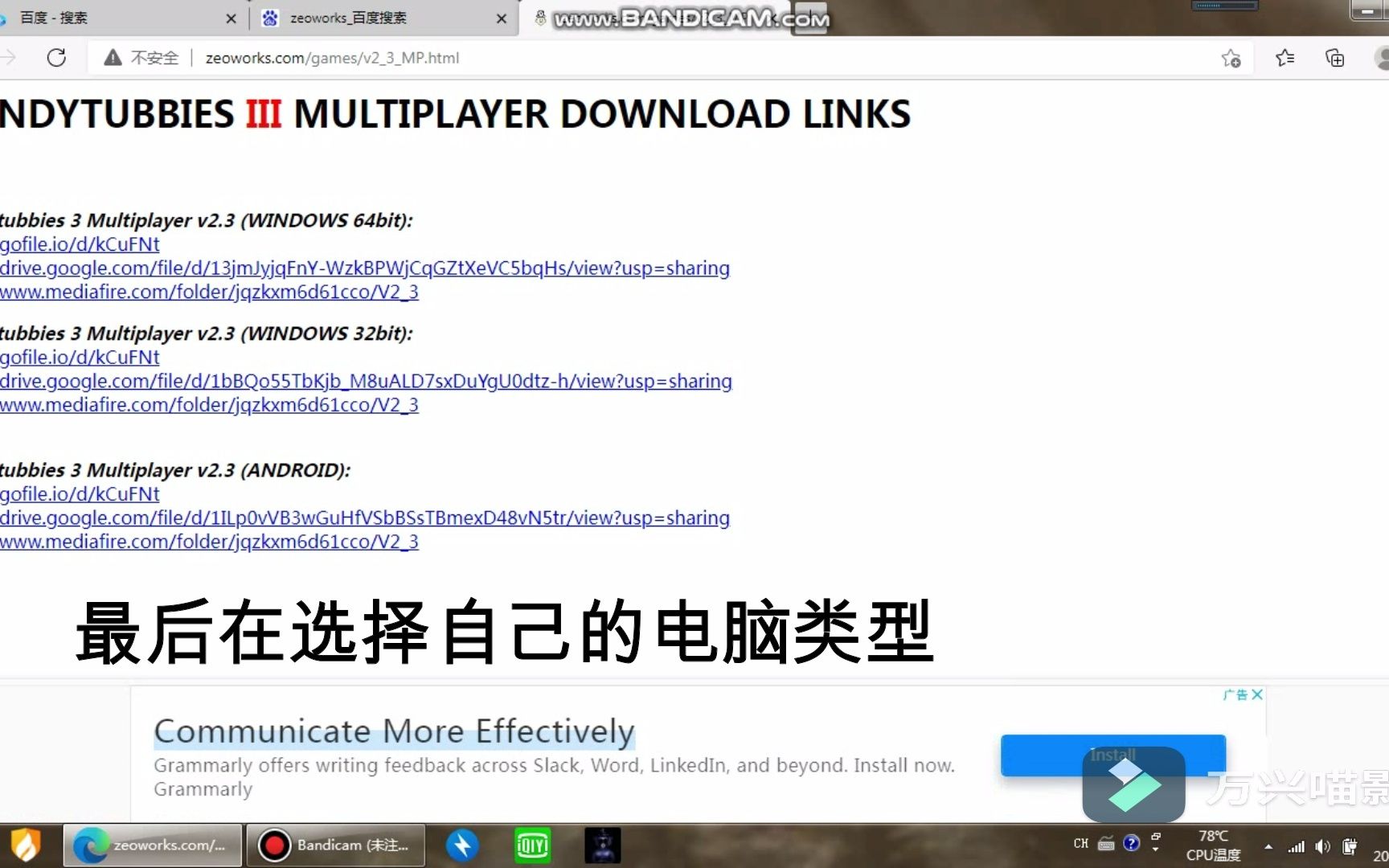Click the orange shield taskbar icon
The image size is (1389, 868).
pyautogui.click(x=26, y=845)
